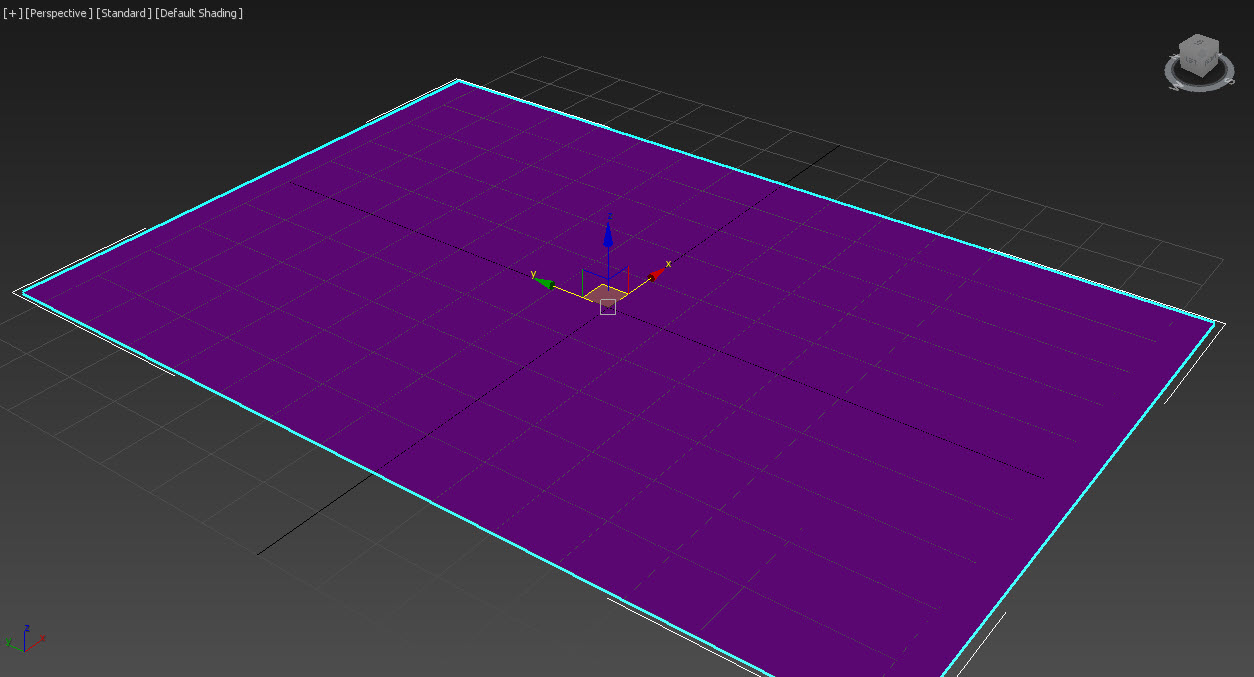Open the [+] viewport general menu

[12, 13]
